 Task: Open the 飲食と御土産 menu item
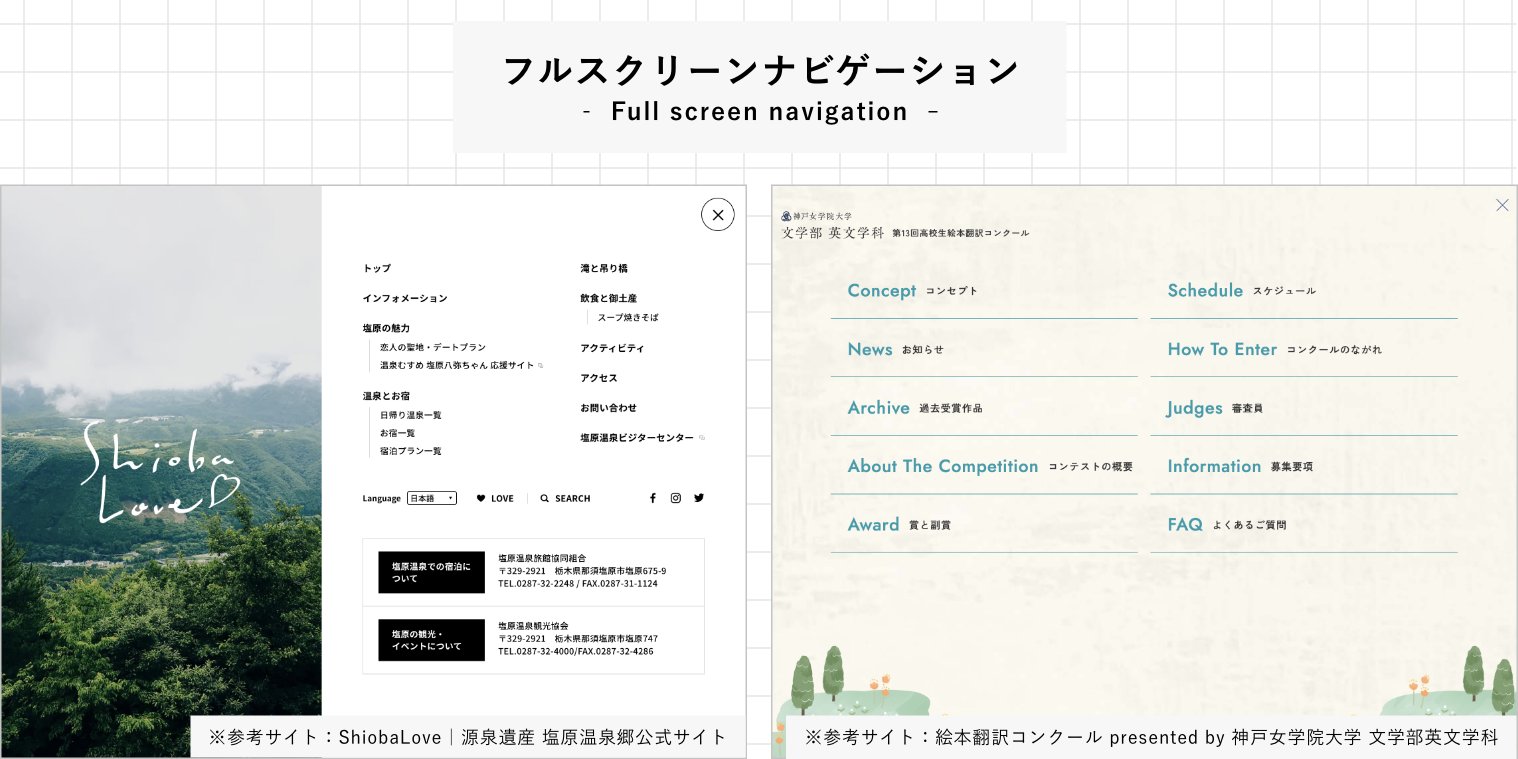[x=608, y=298]
